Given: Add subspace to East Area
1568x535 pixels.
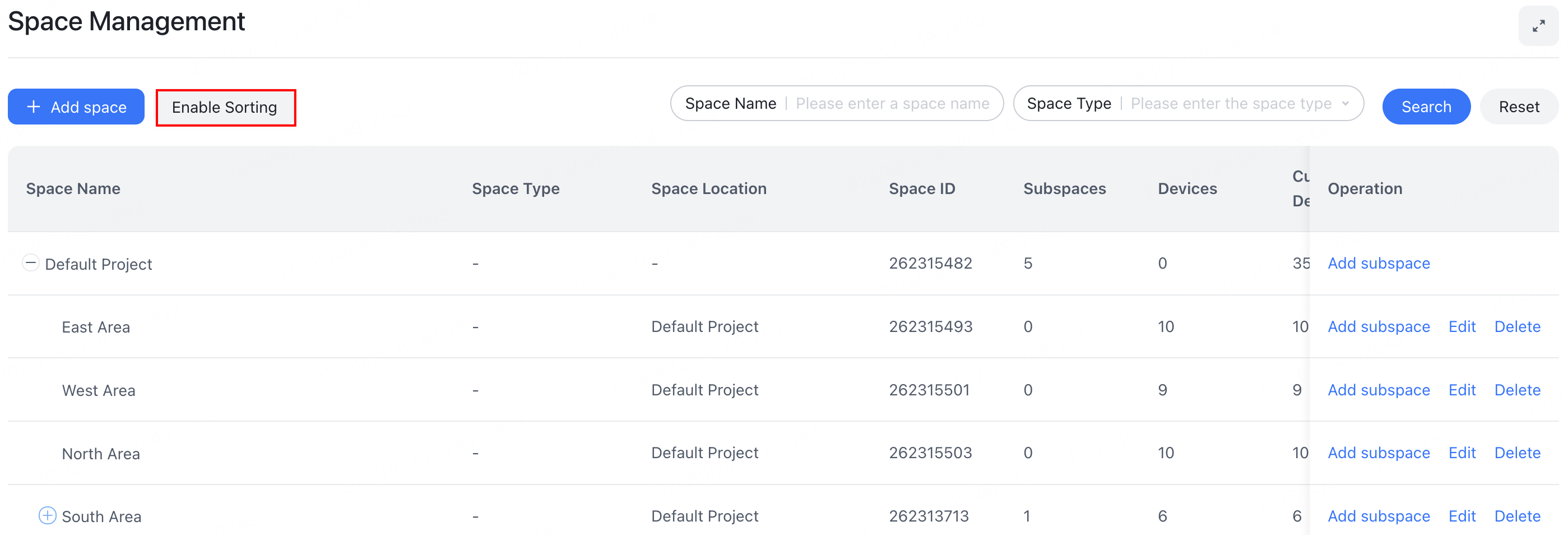Looking at the screenshot, I should [x=1379, y=326].
